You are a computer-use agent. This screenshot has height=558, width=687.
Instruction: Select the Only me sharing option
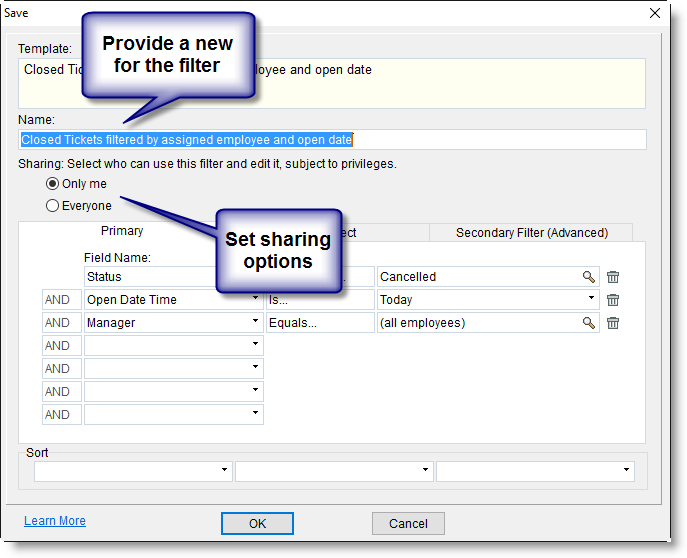coord(53,184)
